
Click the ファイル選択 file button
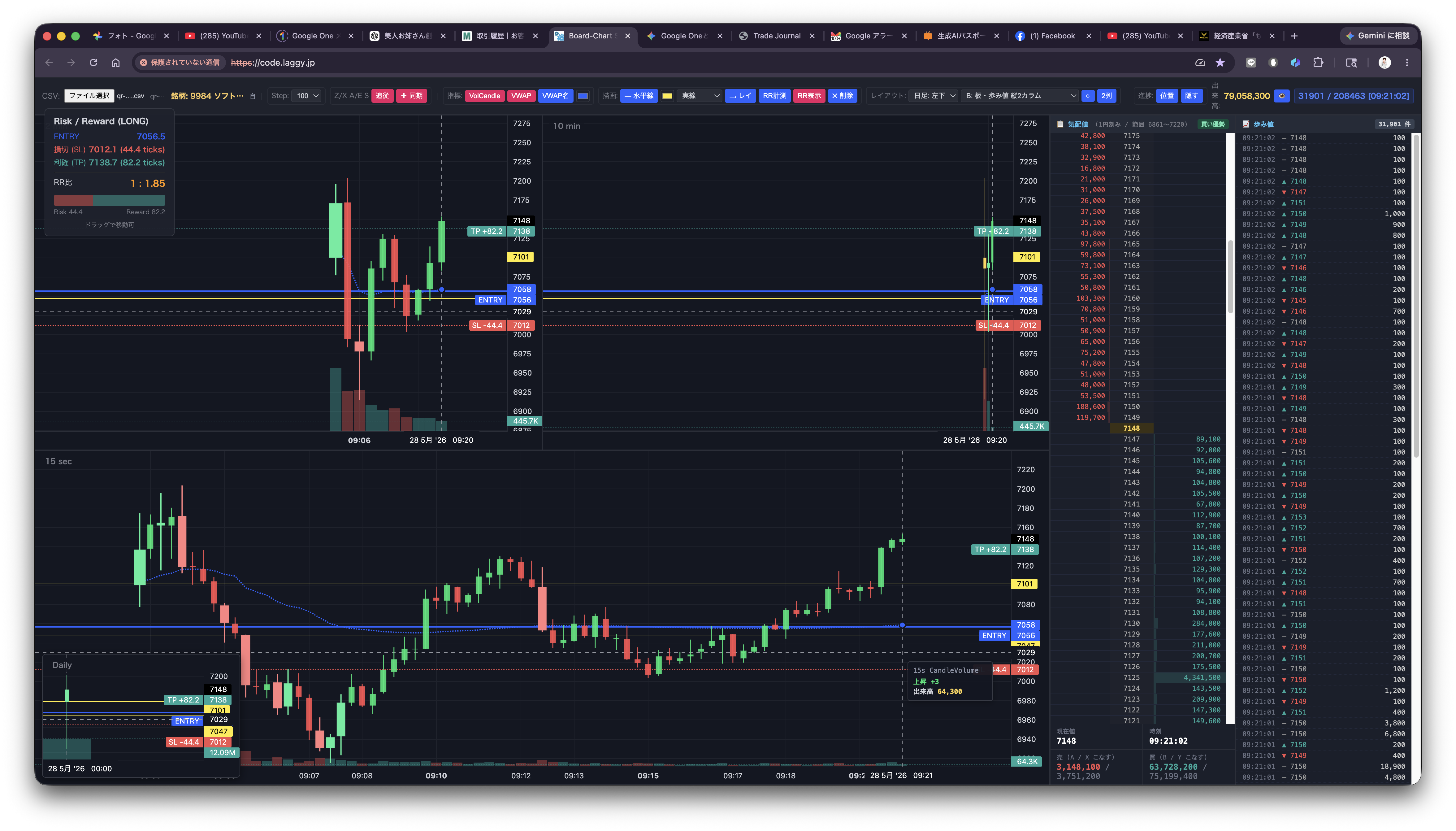[89, 96]
